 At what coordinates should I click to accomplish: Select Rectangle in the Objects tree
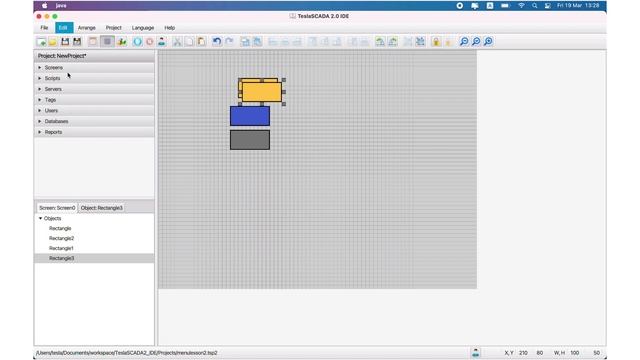[60, 228]
